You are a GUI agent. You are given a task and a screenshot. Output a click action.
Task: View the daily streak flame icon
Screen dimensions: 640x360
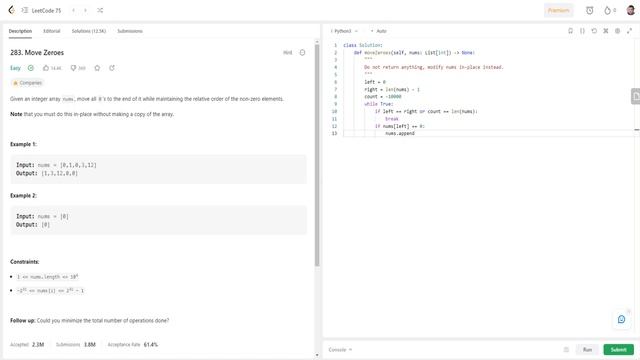pos(607,11)
